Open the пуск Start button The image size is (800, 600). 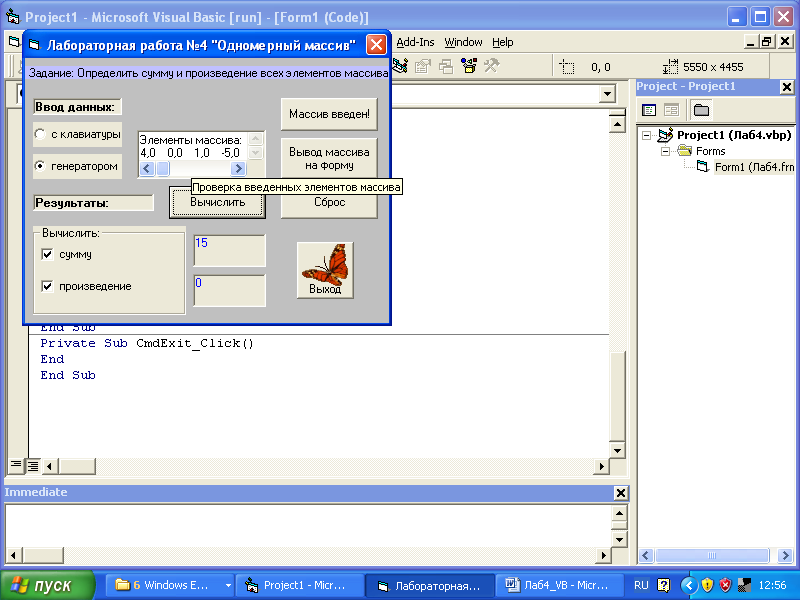tap(47, 585)
